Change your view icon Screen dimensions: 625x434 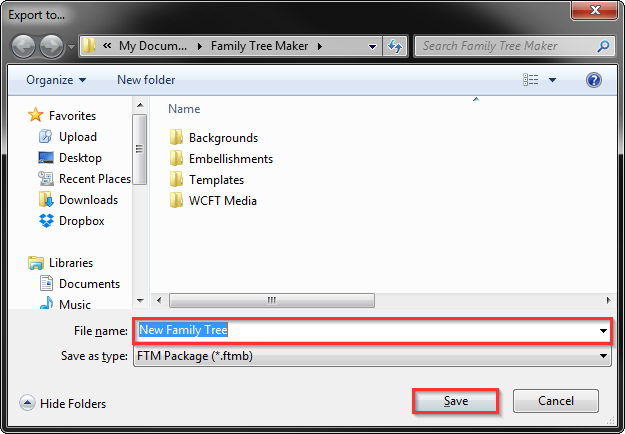531,80
